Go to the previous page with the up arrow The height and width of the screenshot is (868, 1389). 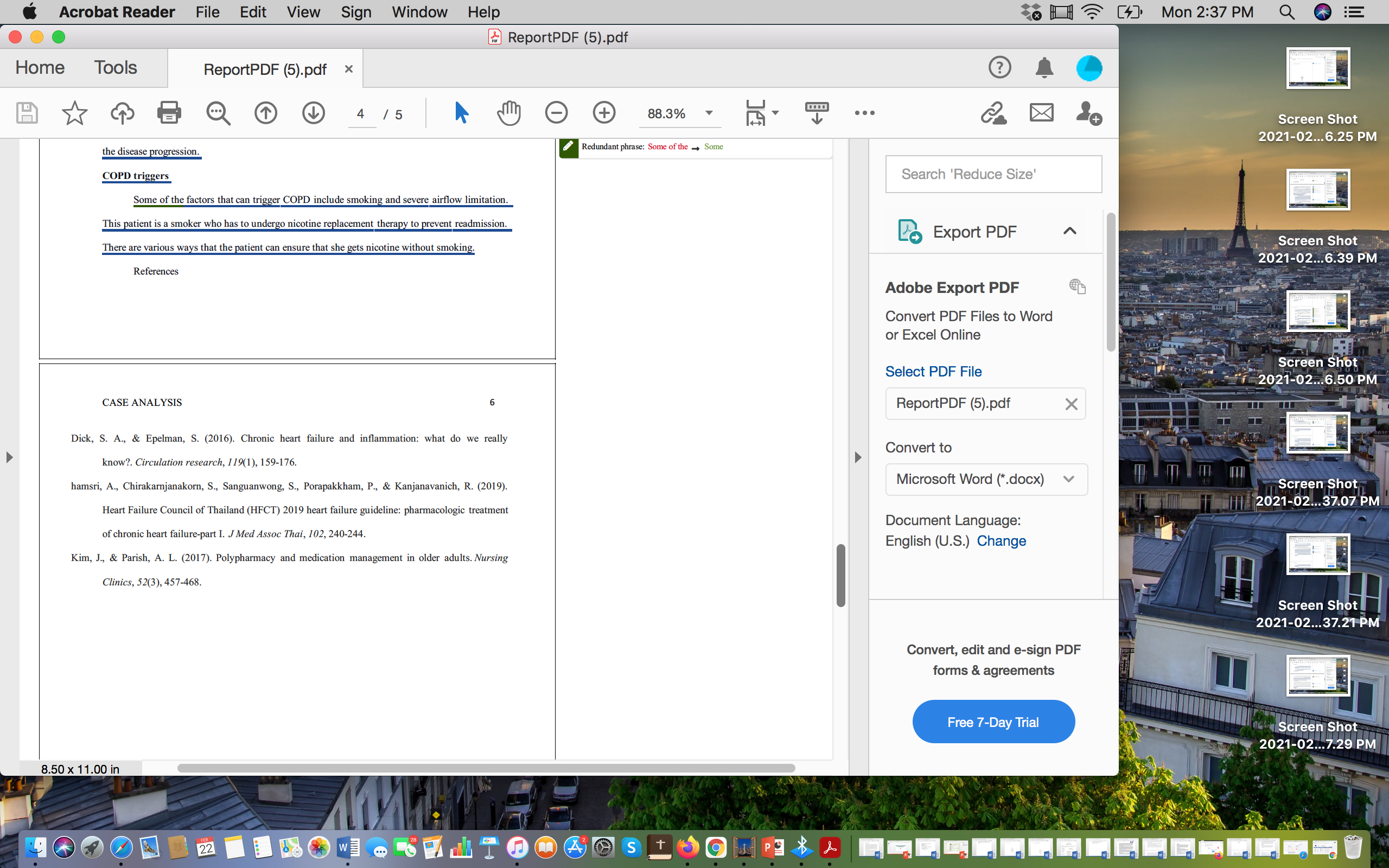[x=266, y=113]
